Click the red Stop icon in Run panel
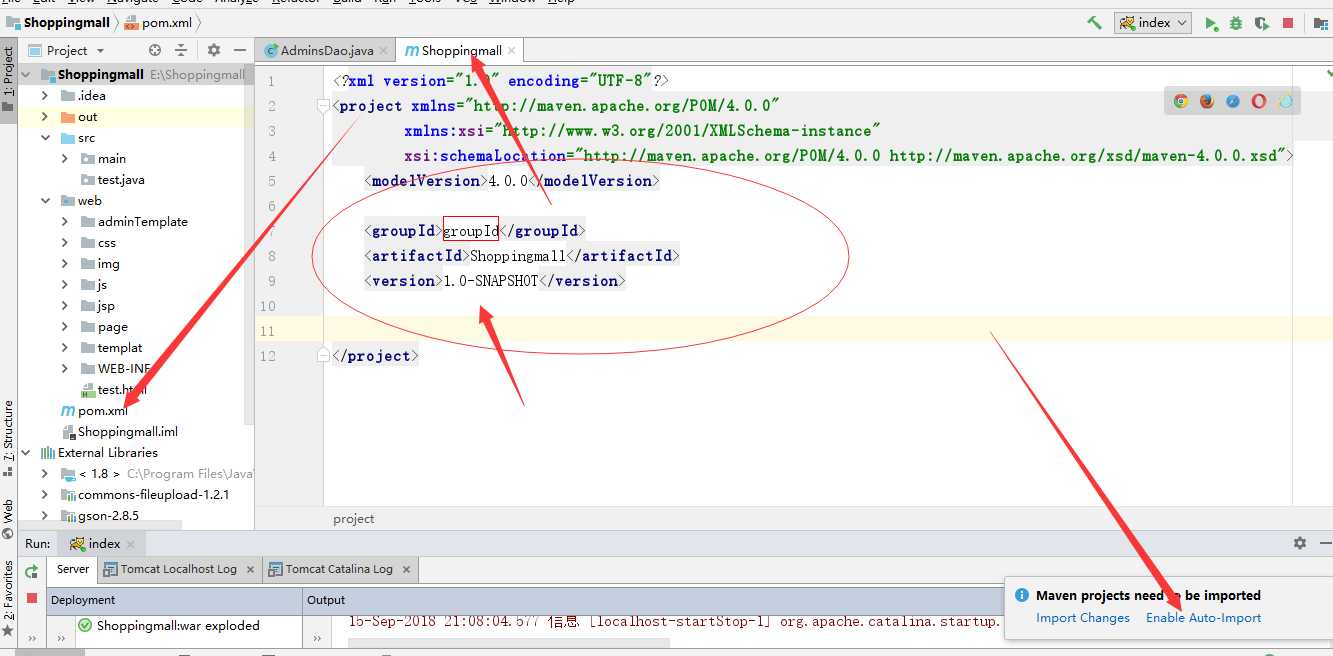1333x656 pixels. pos(32,598)
